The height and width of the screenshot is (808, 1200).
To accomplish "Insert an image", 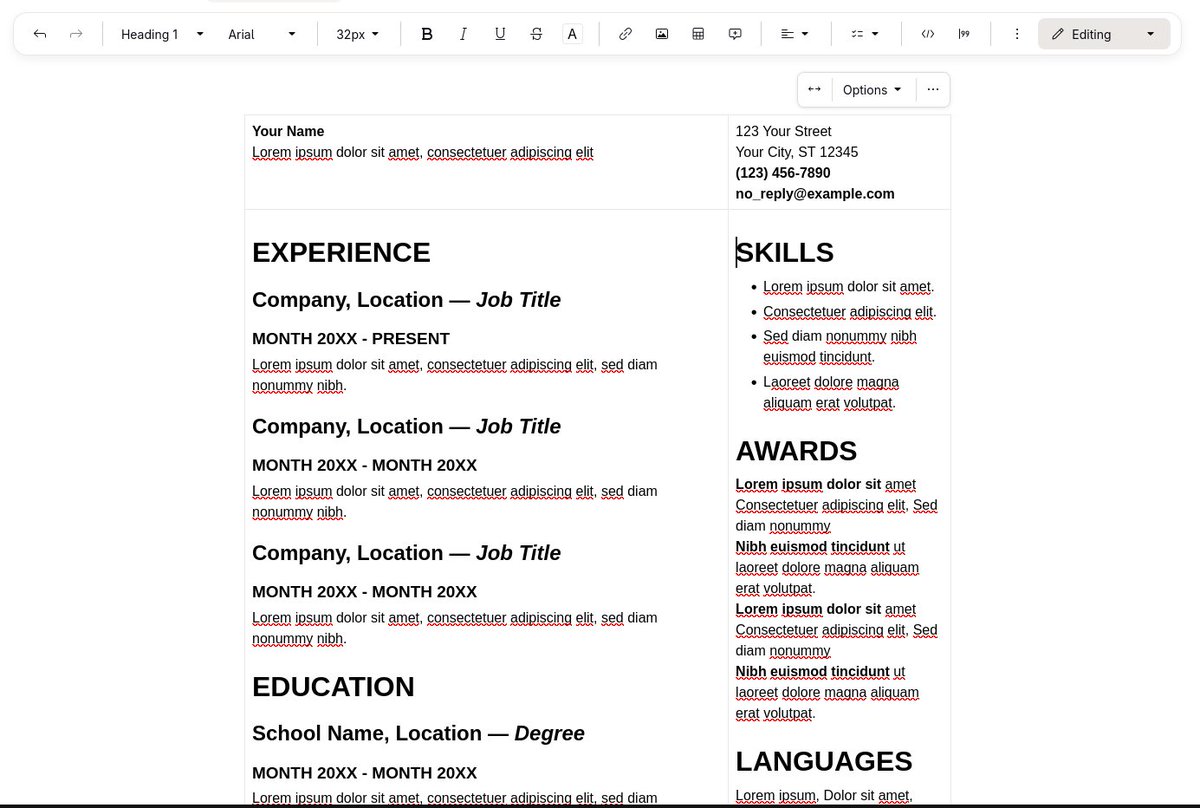I will [x=662, y=34].
